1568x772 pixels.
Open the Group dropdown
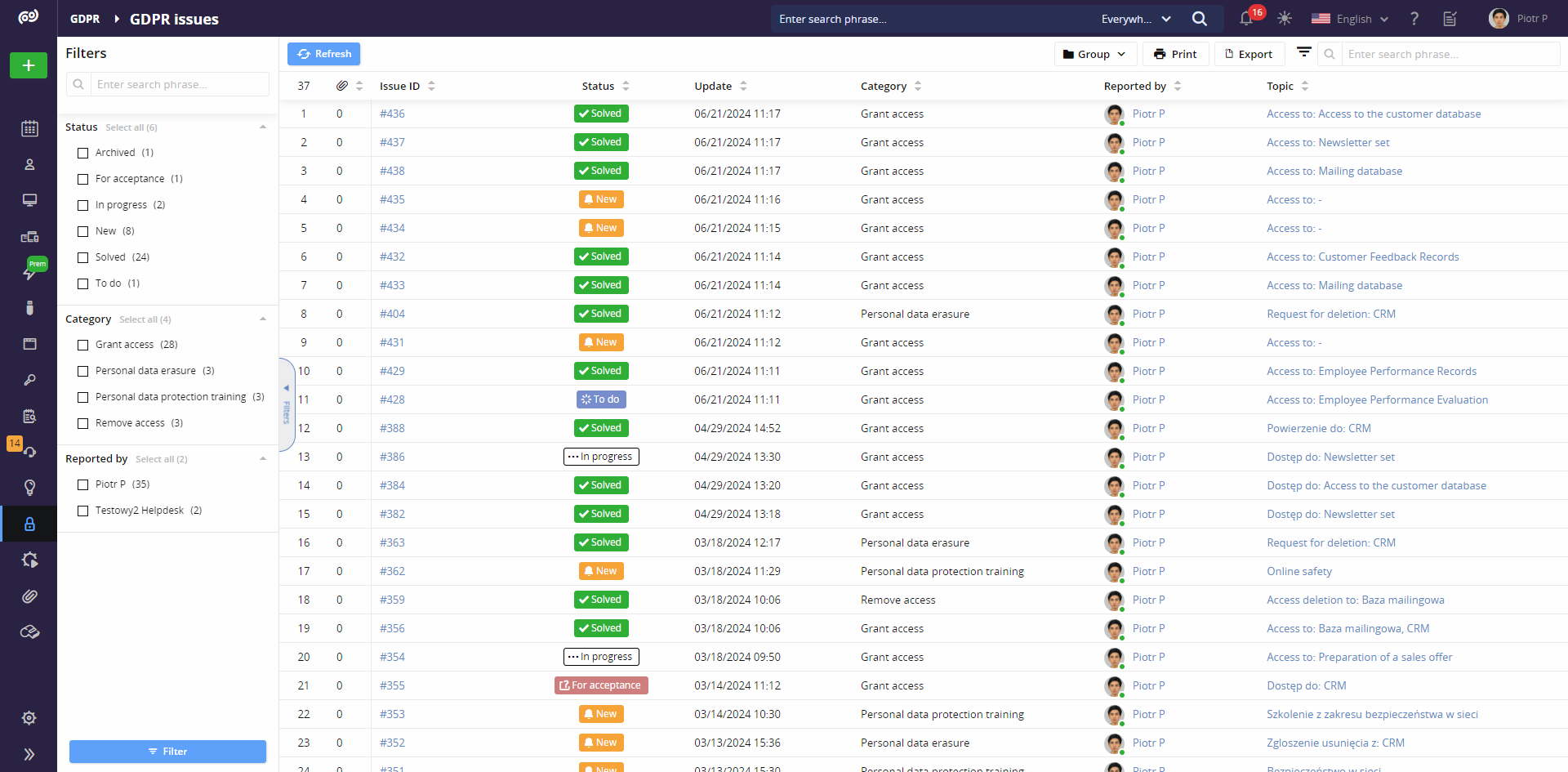point(1094,54)
